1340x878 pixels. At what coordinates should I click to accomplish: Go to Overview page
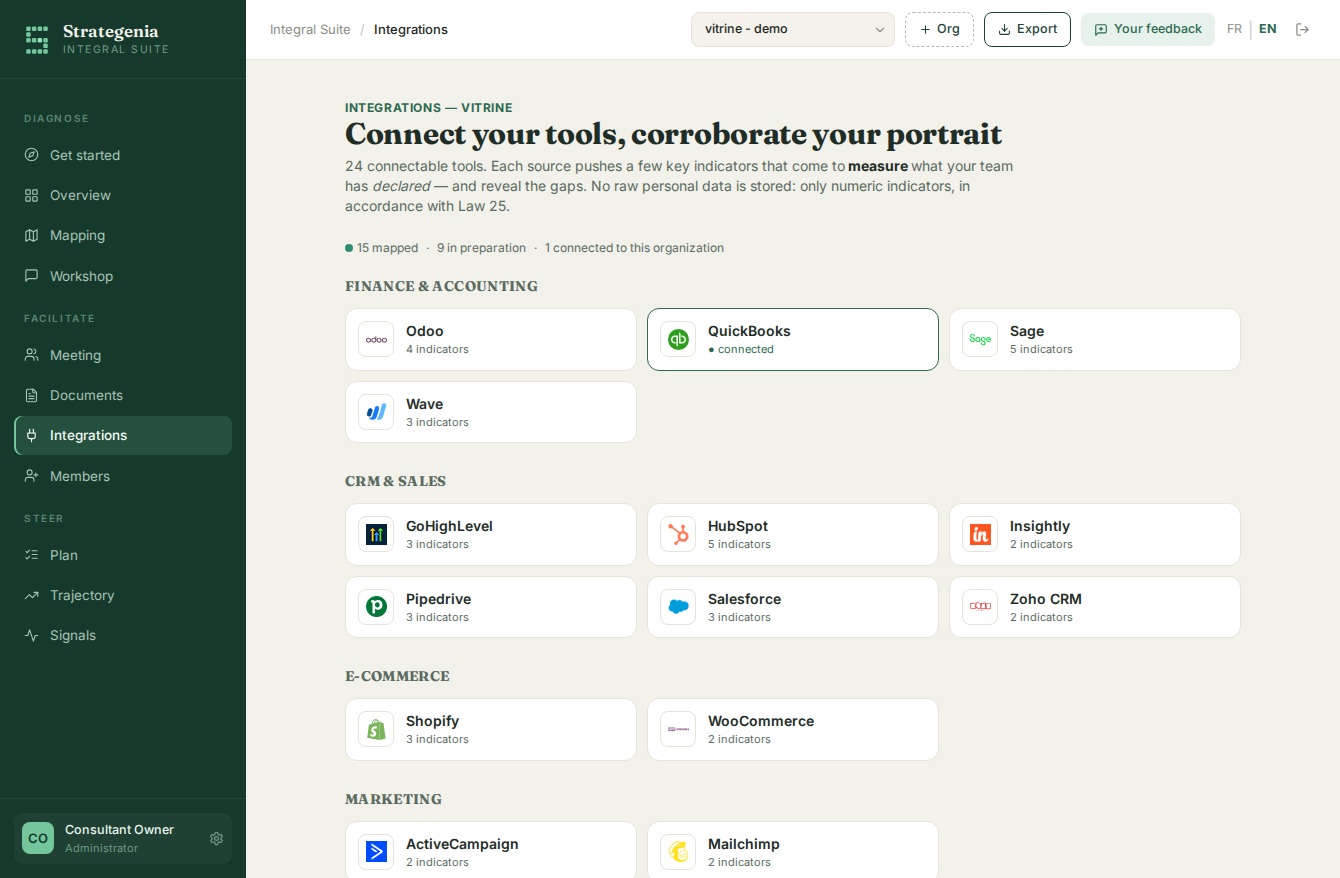click(123, 195)
